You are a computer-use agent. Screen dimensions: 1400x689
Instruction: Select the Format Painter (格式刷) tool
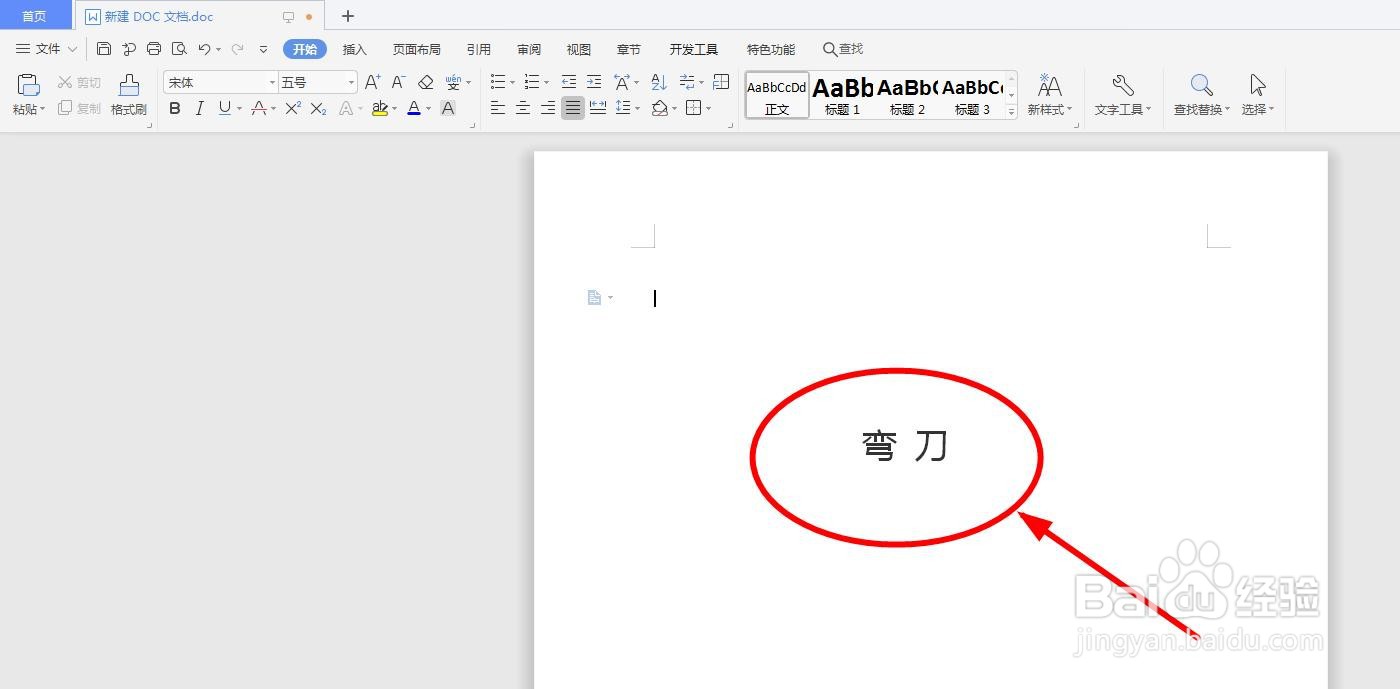pyautogui.click(x=128, y=95)
